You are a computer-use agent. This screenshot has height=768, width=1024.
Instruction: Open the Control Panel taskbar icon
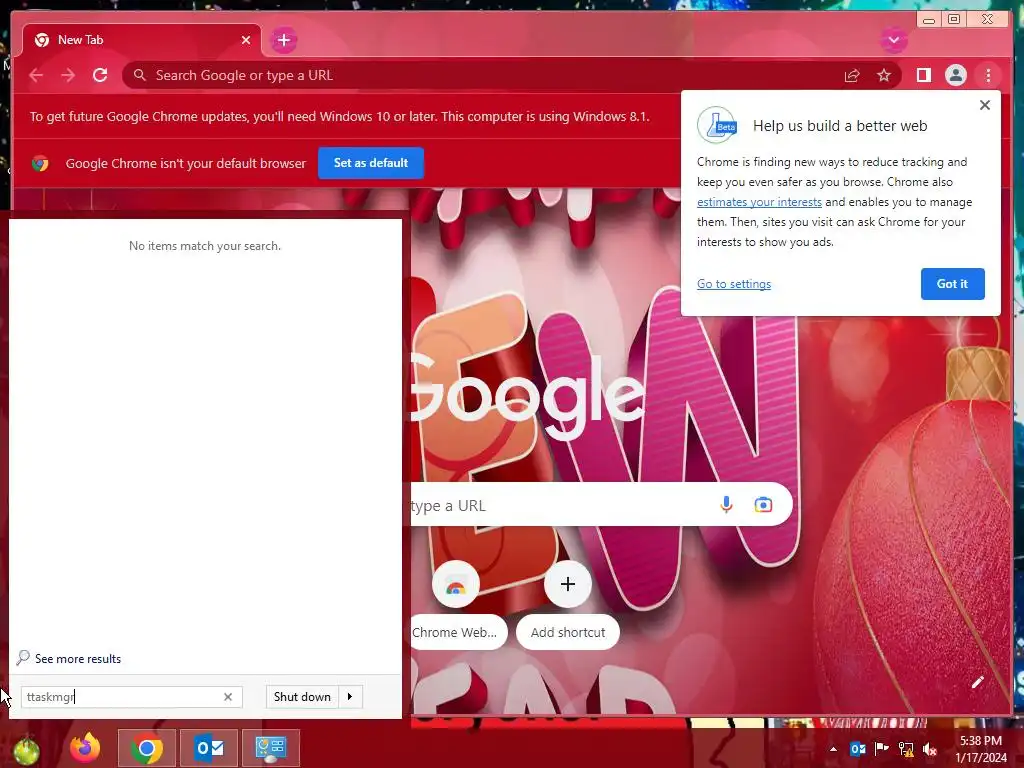[x=271, y=748]
